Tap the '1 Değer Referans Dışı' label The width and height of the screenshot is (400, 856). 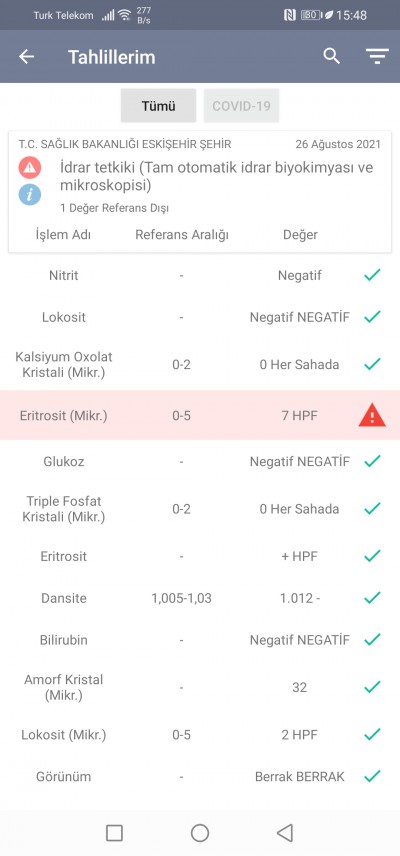[x=115, y=208]
